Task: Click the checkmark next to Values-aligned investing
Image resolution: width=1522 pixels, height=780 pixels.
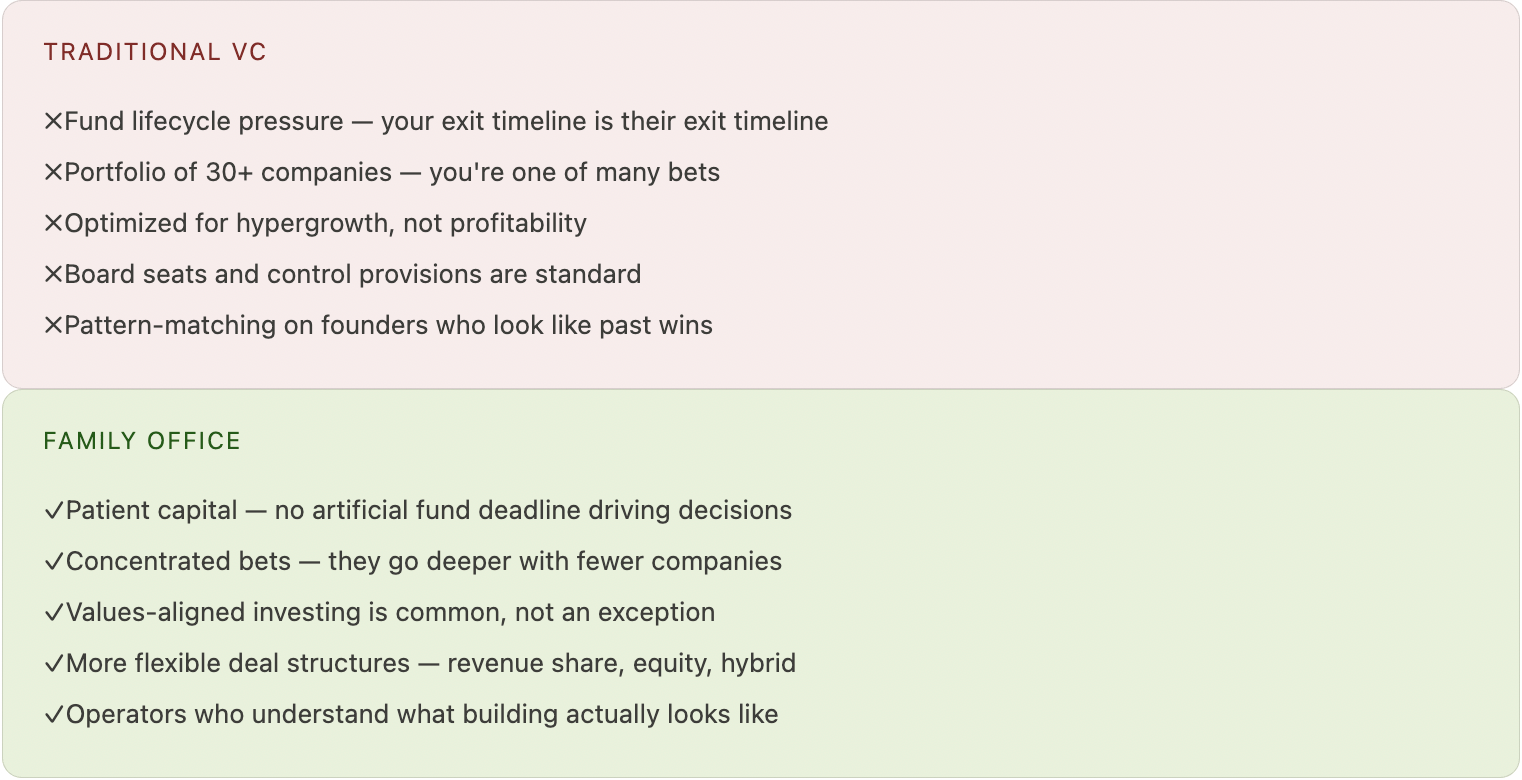Action: coord(54,613)
